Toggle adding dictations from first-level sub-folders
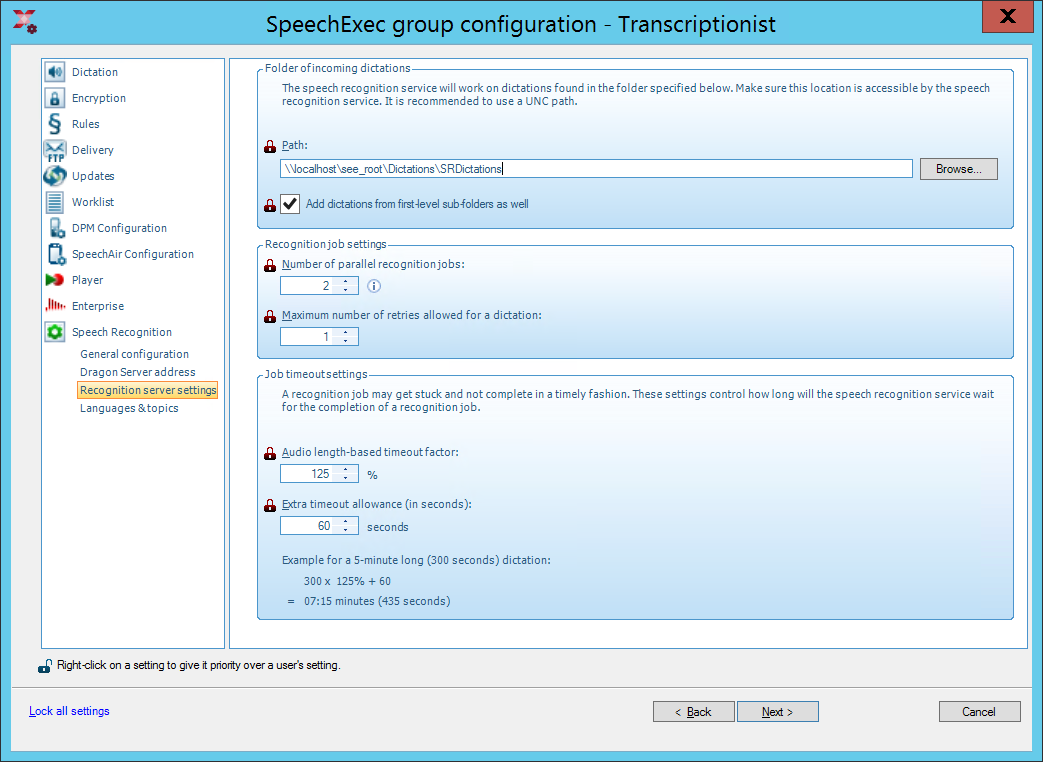 pyautogui.click(x=290, y=204)
